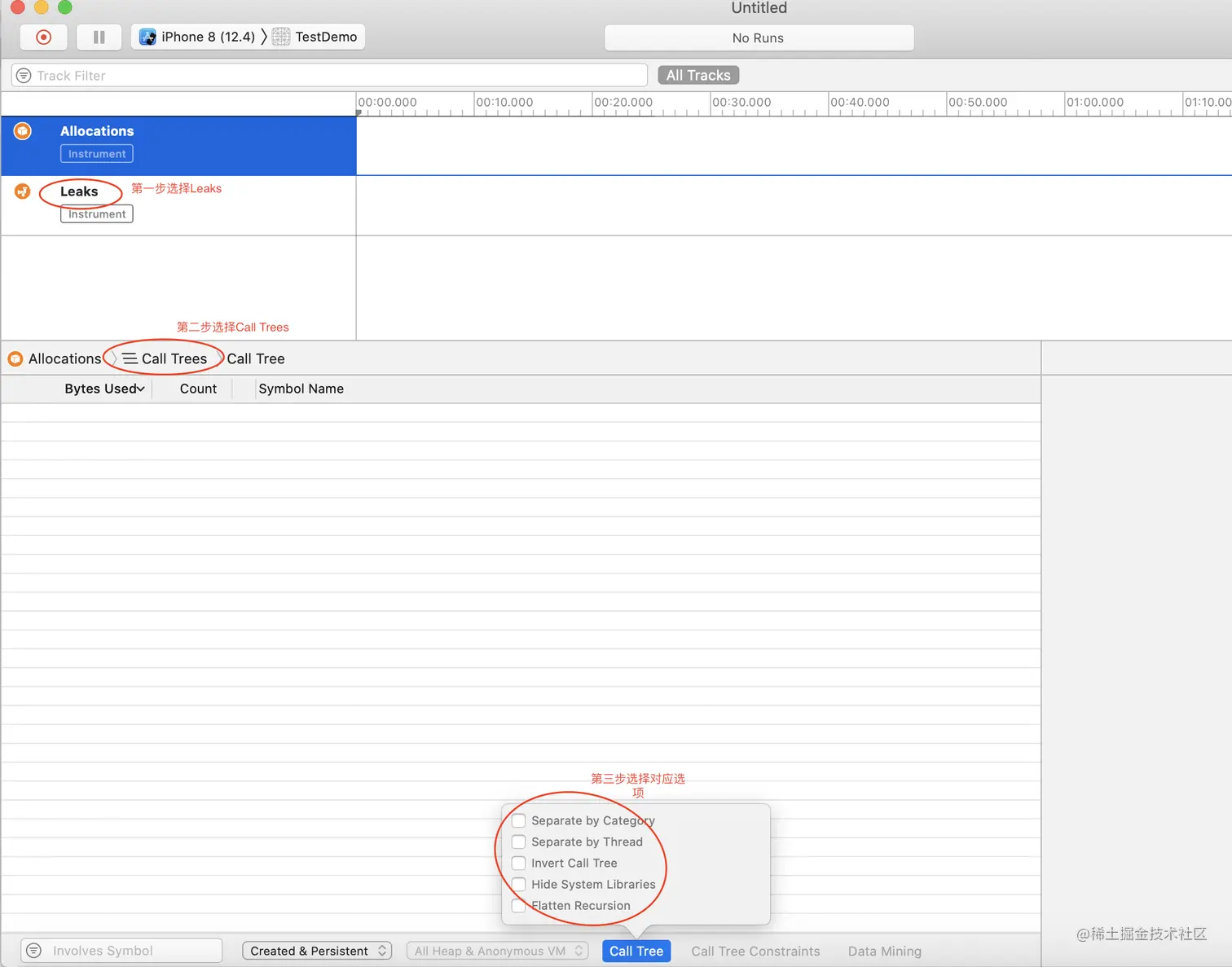The image size is (1232, 967).
Task: Open the Data Mining options
Action: pos(885,951)
